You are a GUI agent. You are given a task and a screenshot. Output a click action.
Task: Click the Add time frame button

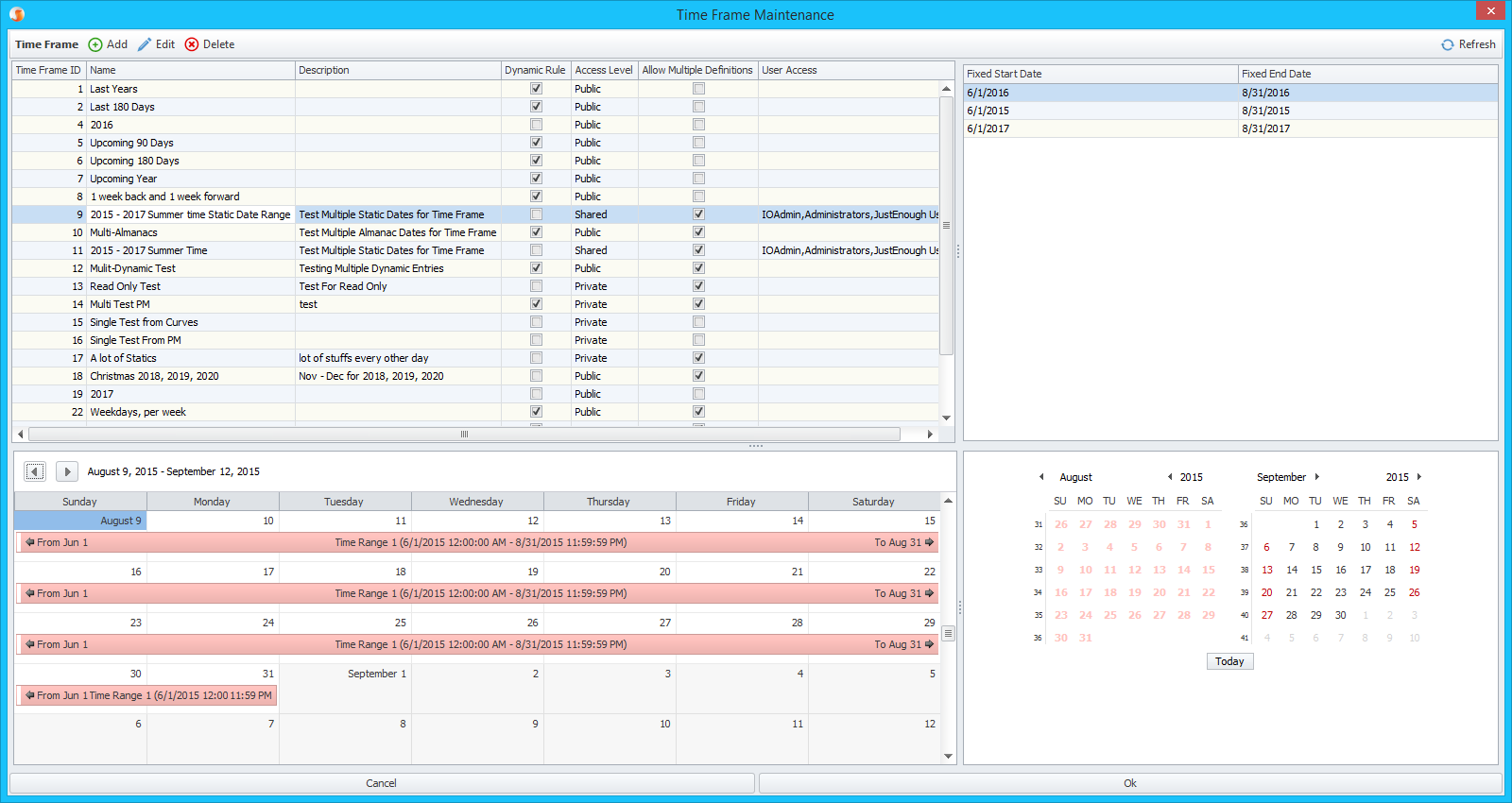click(x=108, y=44)
